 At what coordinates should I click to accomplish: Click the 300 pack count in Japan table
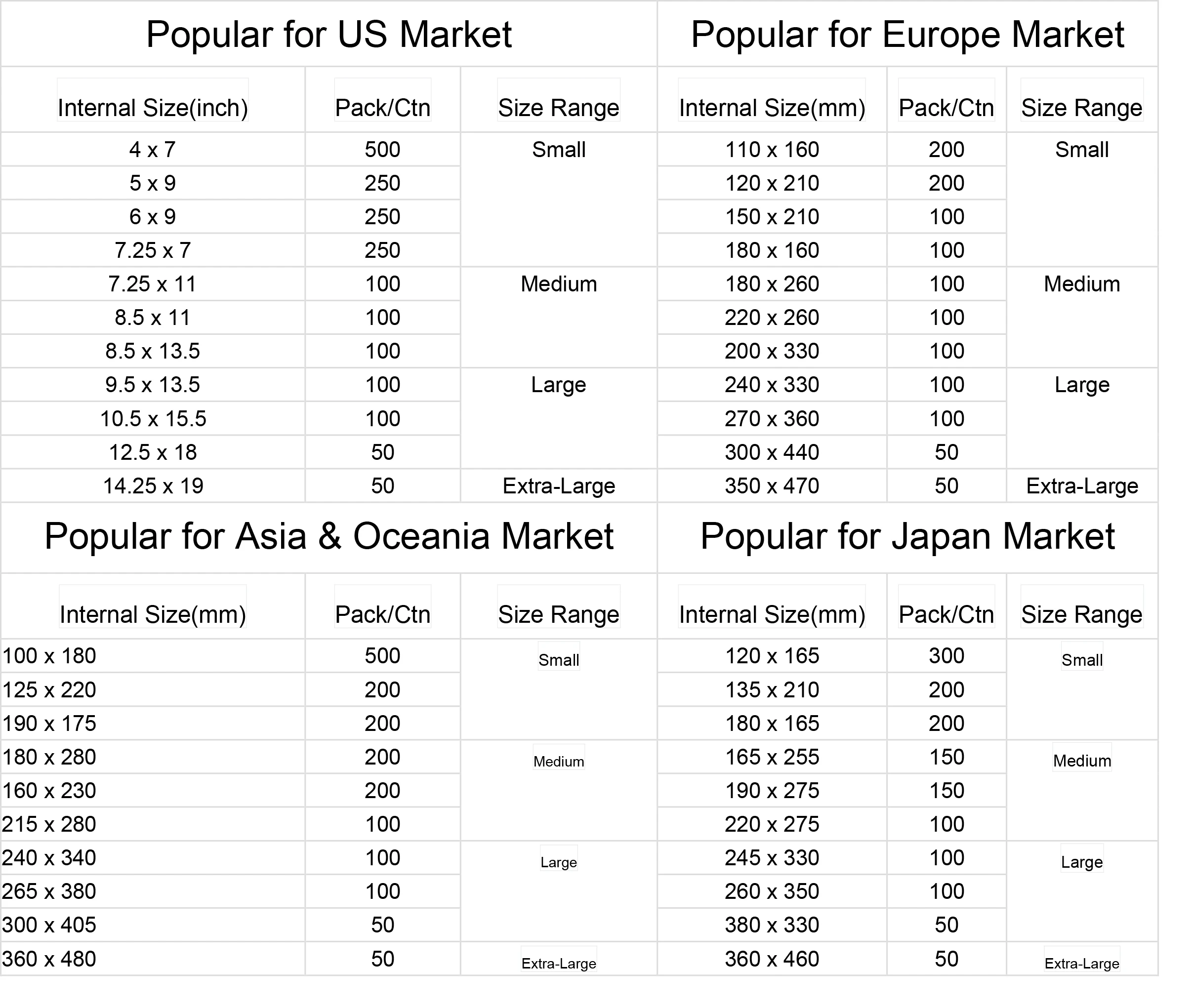click(x=946, y=656)
